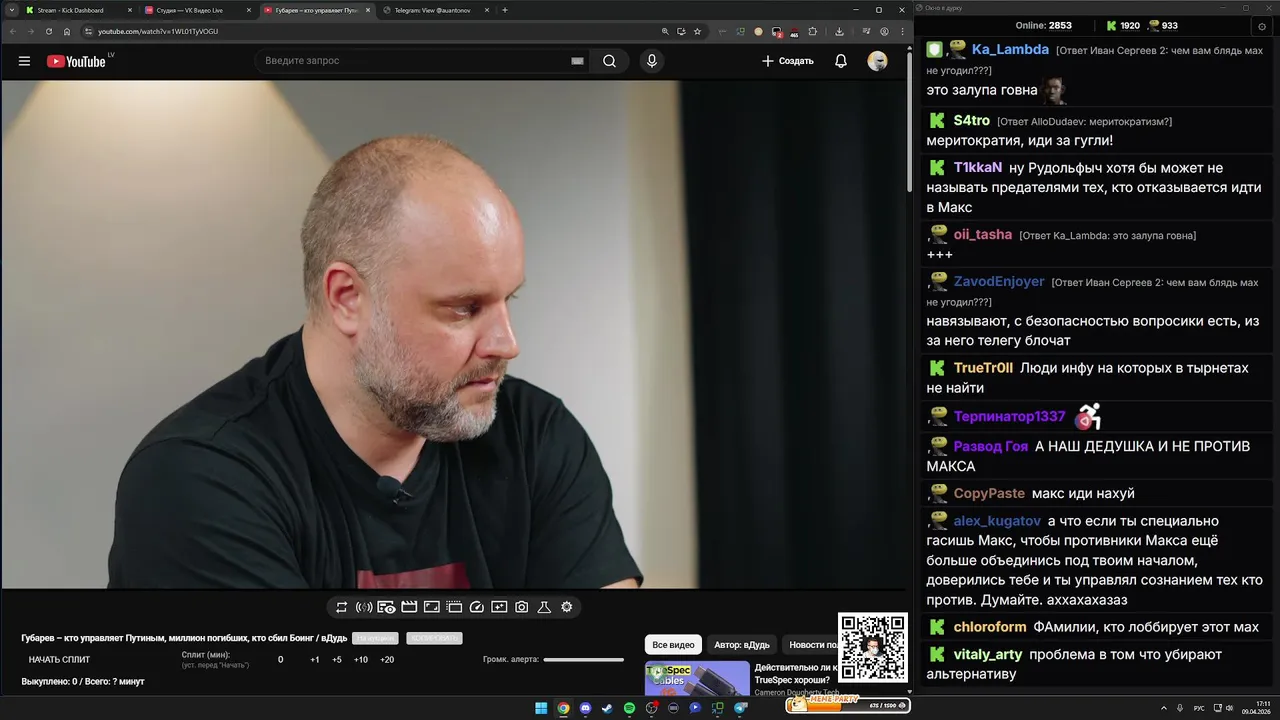Image resolution: width=1280 pixels, height=720 pixels.
Task: Click the YouTube search magnifier button
Action: click(609, 61)
